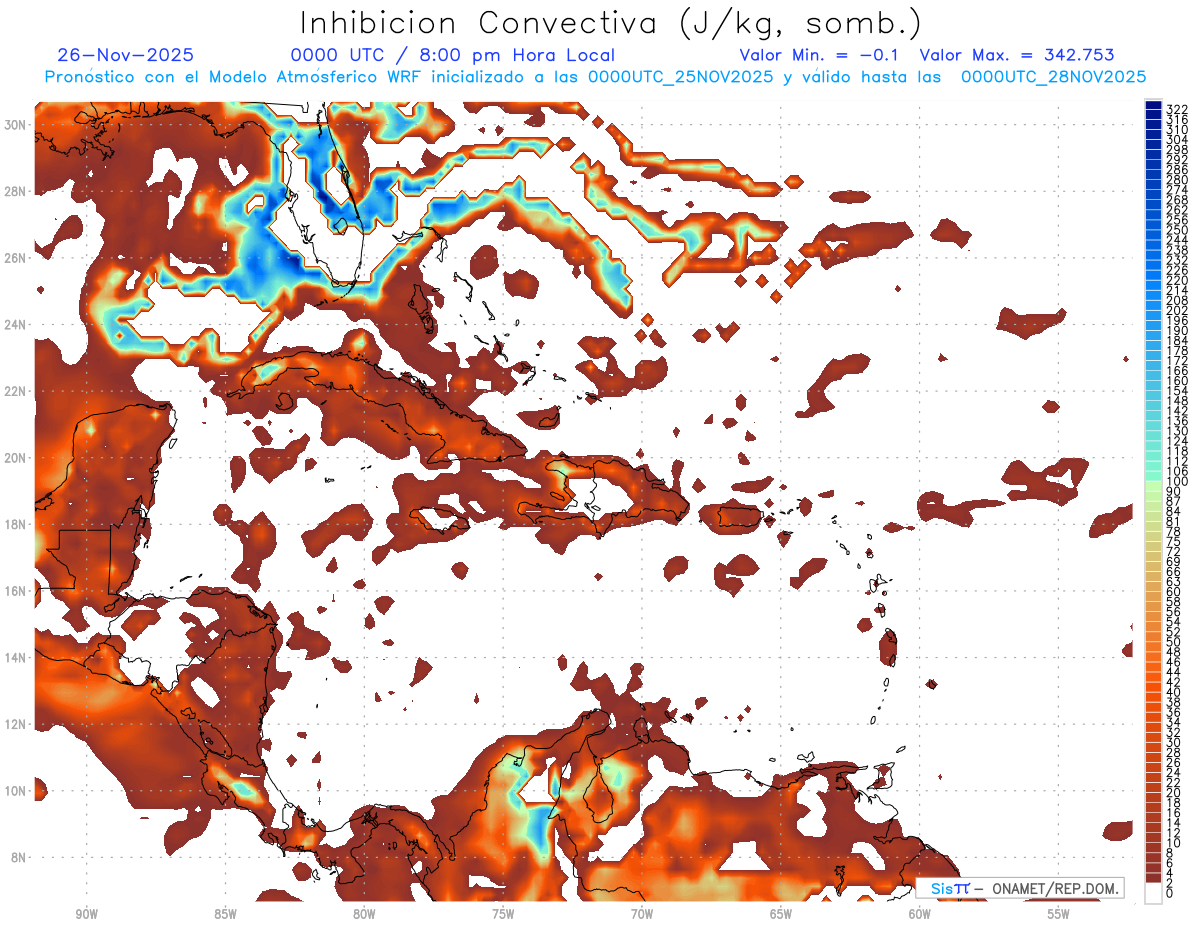
Task: Click the '0000UTC_28NOV2025' valid-until time
Action: pyautogui.click(x=1053, y=77)
